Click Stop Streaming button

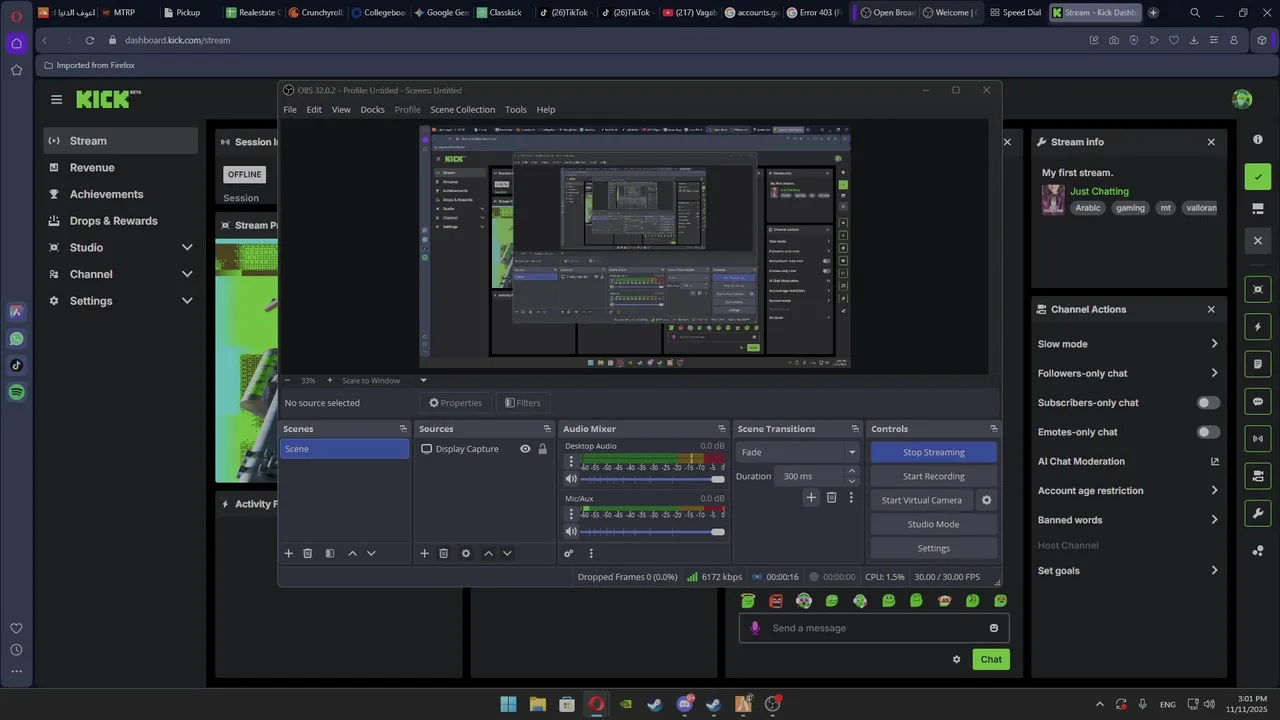click(x=934, y=452)
